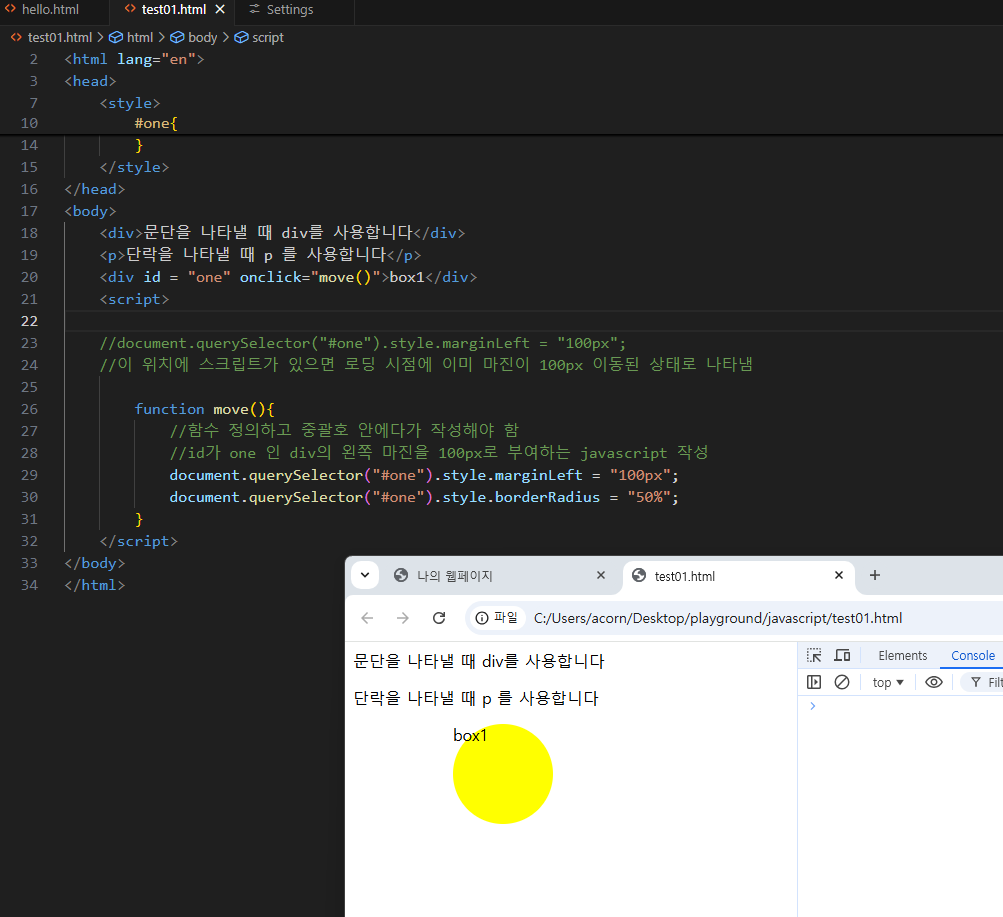
Task: Reload the browser page
Action: [x=439, y=618]
